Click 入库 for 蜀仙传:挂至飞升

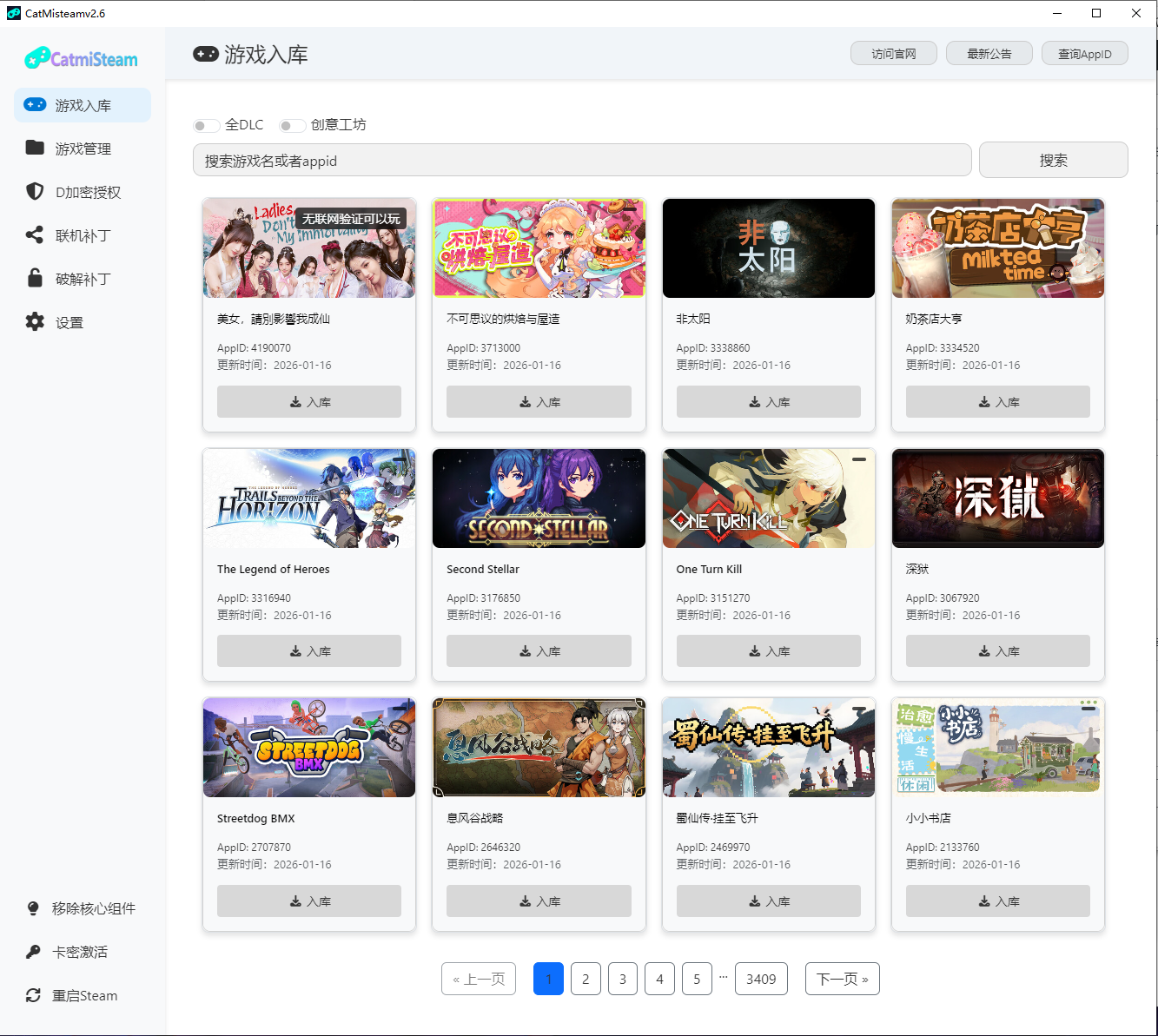(x=769, y=901)
